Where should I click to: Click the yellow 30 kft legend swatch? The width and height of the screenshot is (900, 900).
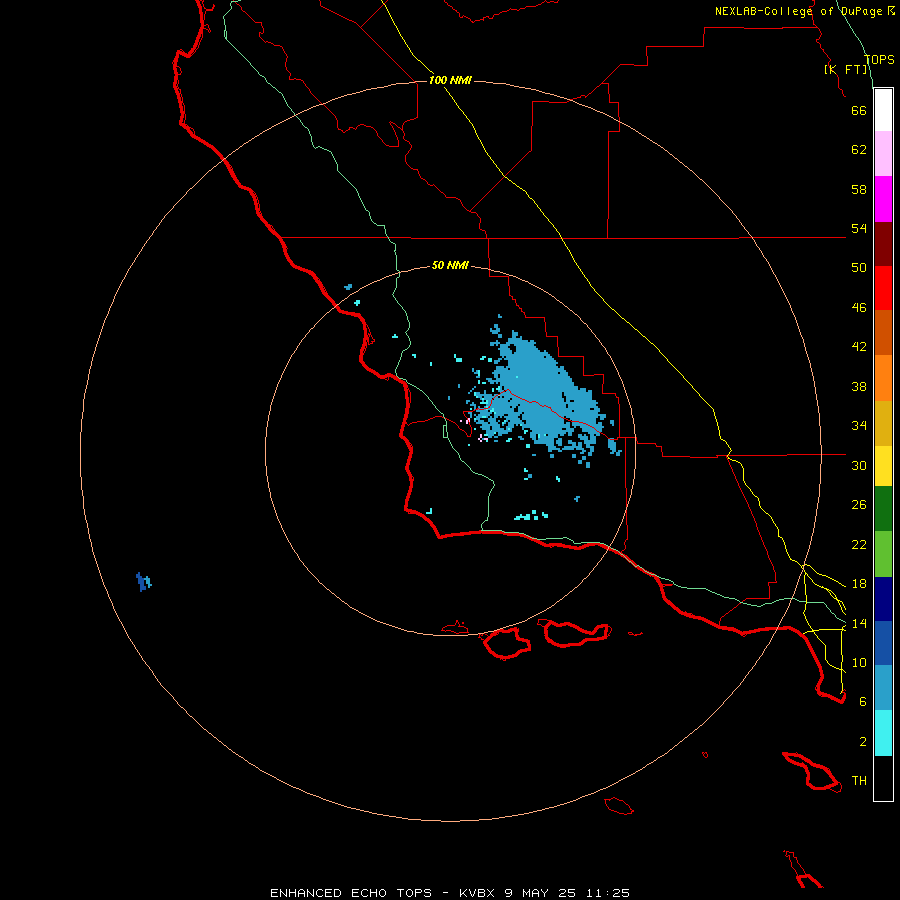[x=883, y=465]
